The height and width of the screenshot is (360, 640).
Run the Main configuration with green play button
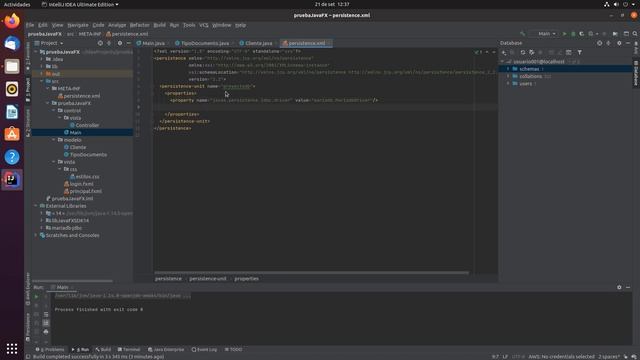(x=564, y=34)
